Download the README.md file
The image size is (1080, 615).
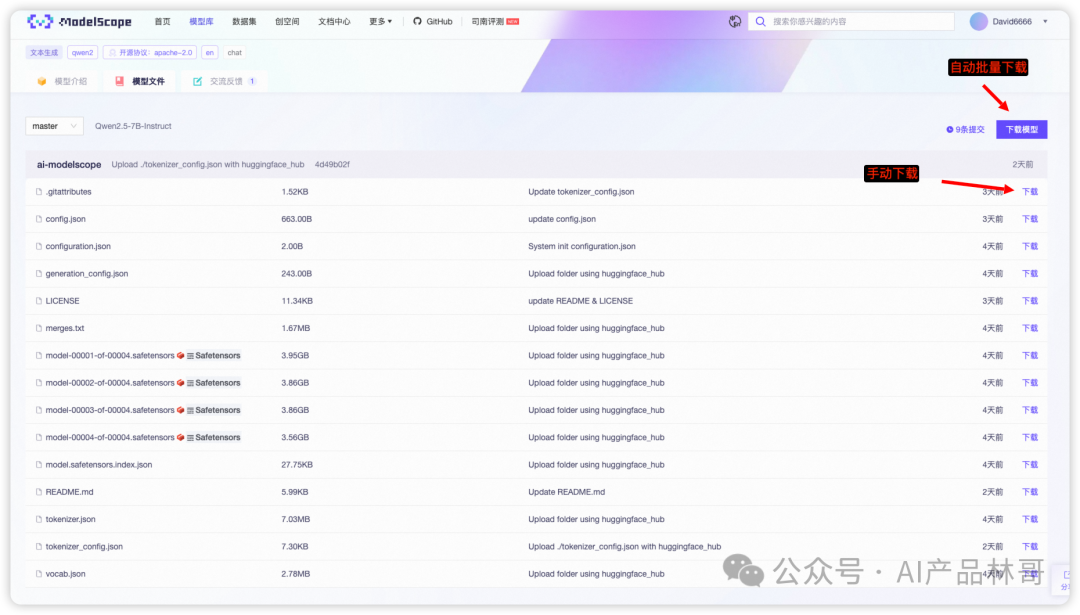(1030, 492)
